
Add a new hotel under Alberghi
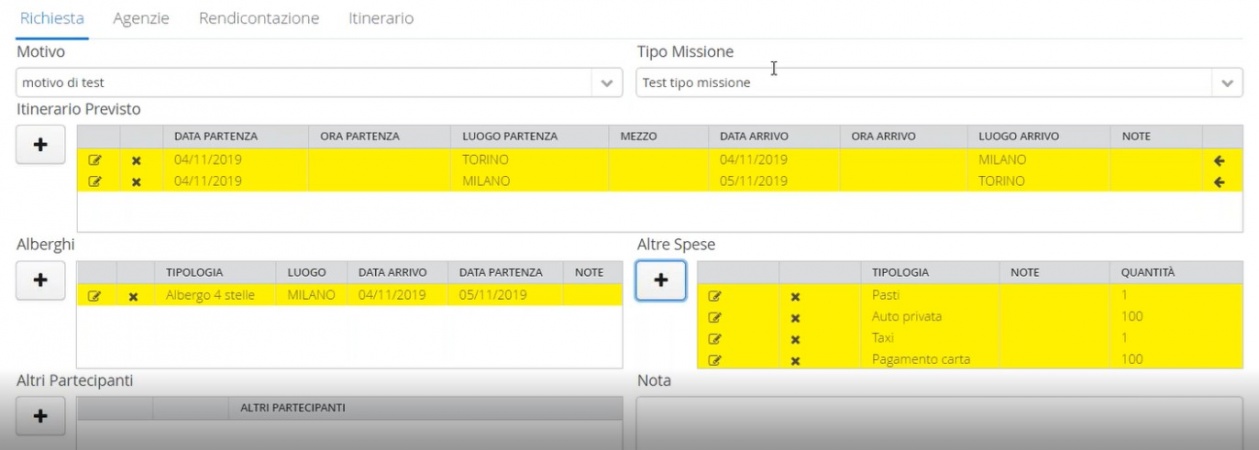(41, 280)
